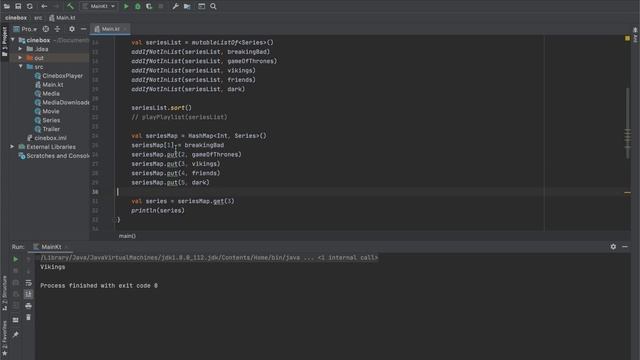640x360 pixels.
Task: Toggle the Structure tool window side tab
Action: coord(4,294)
